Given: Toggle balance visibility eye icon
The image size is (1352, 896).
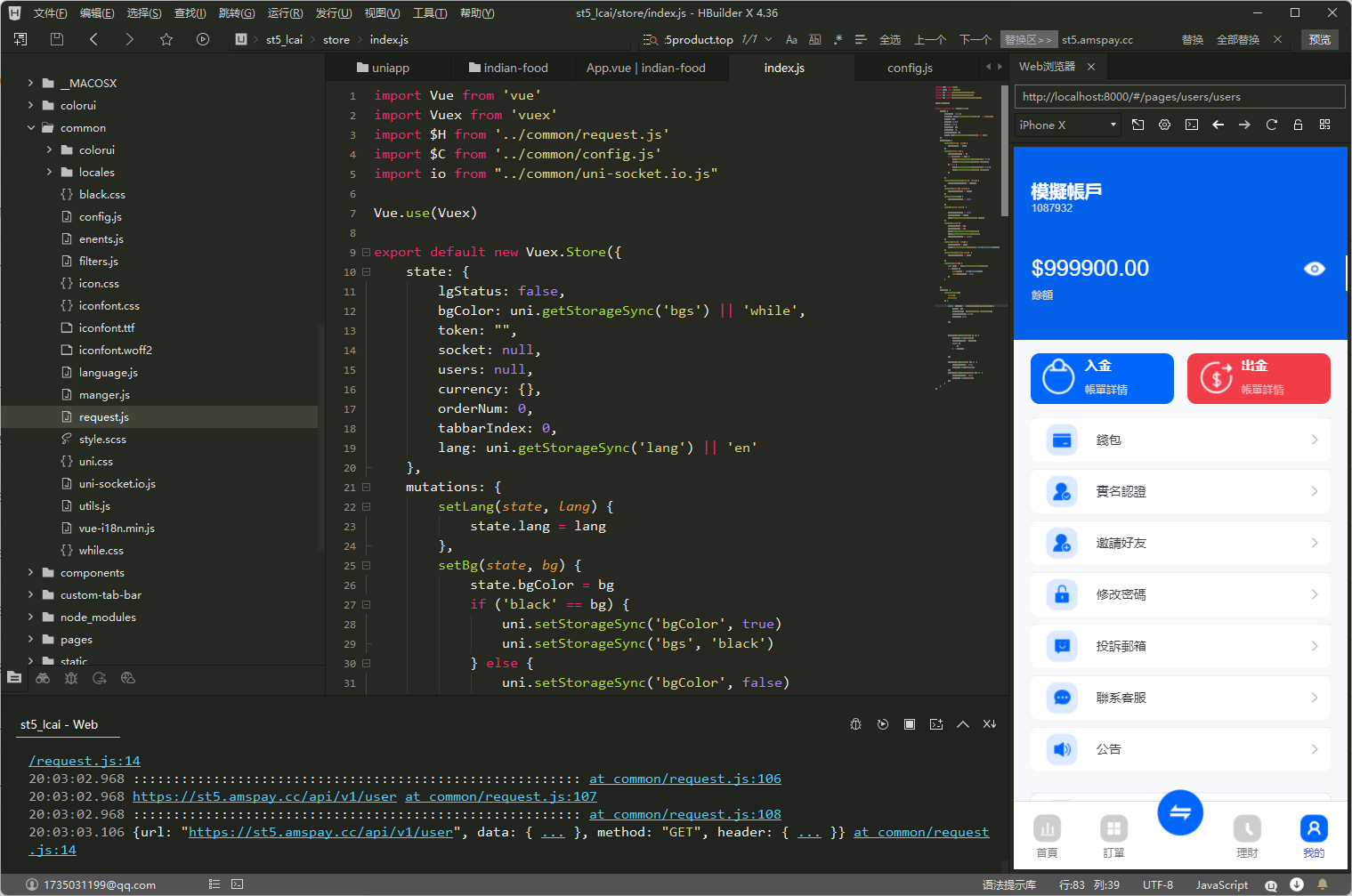Looking at the screenshot, I should [x=1314, y=269].
